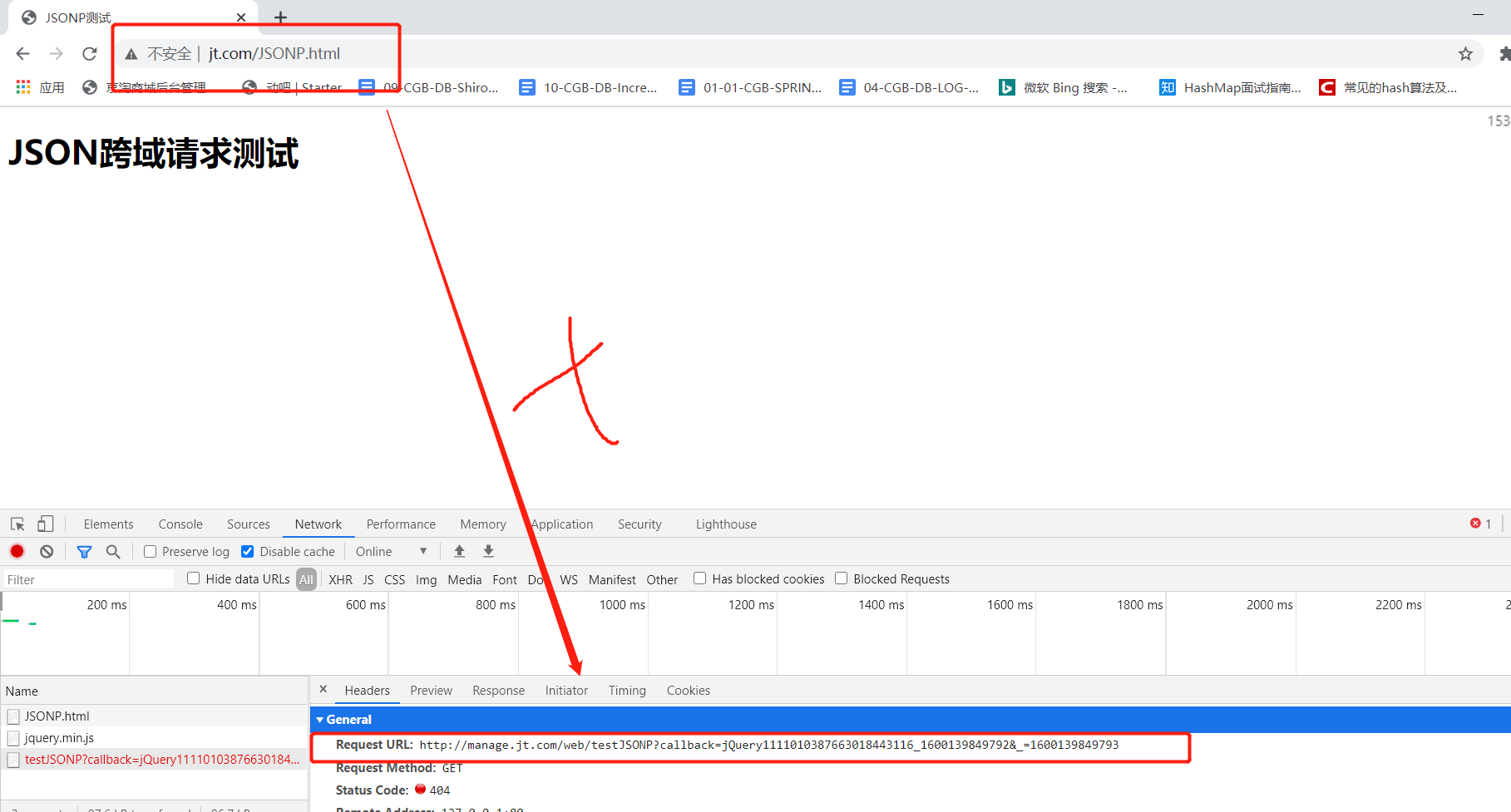
Task: Stop recording network log with red dot
Action: click(x=17, y=551)
